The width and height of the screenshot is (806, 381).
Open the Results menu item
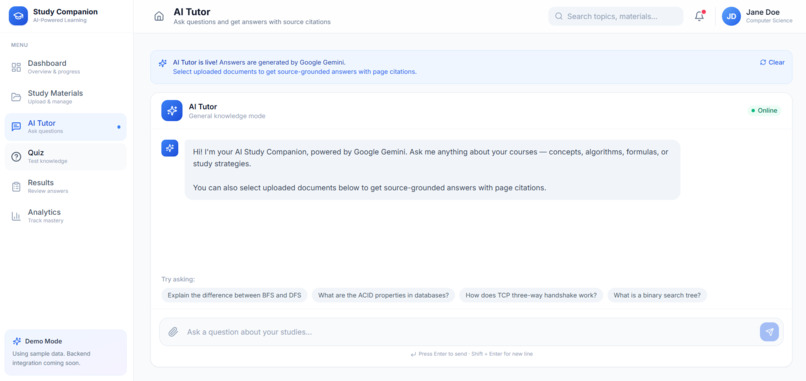pyautogui.click(x=65, y=187)
